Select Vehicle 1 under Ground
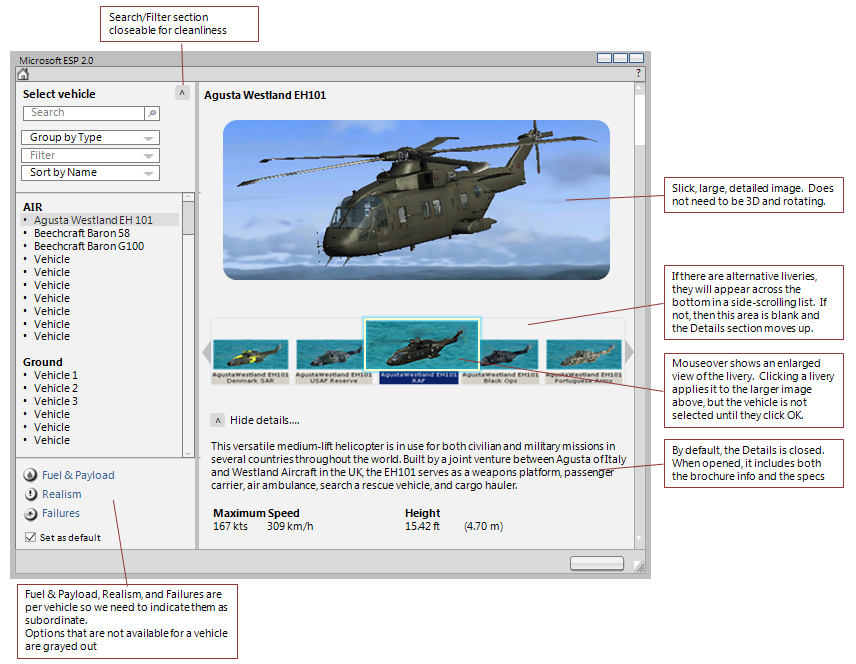Image resolution: width=856 pixels, height=664 pixels. (x=56, y=375)
